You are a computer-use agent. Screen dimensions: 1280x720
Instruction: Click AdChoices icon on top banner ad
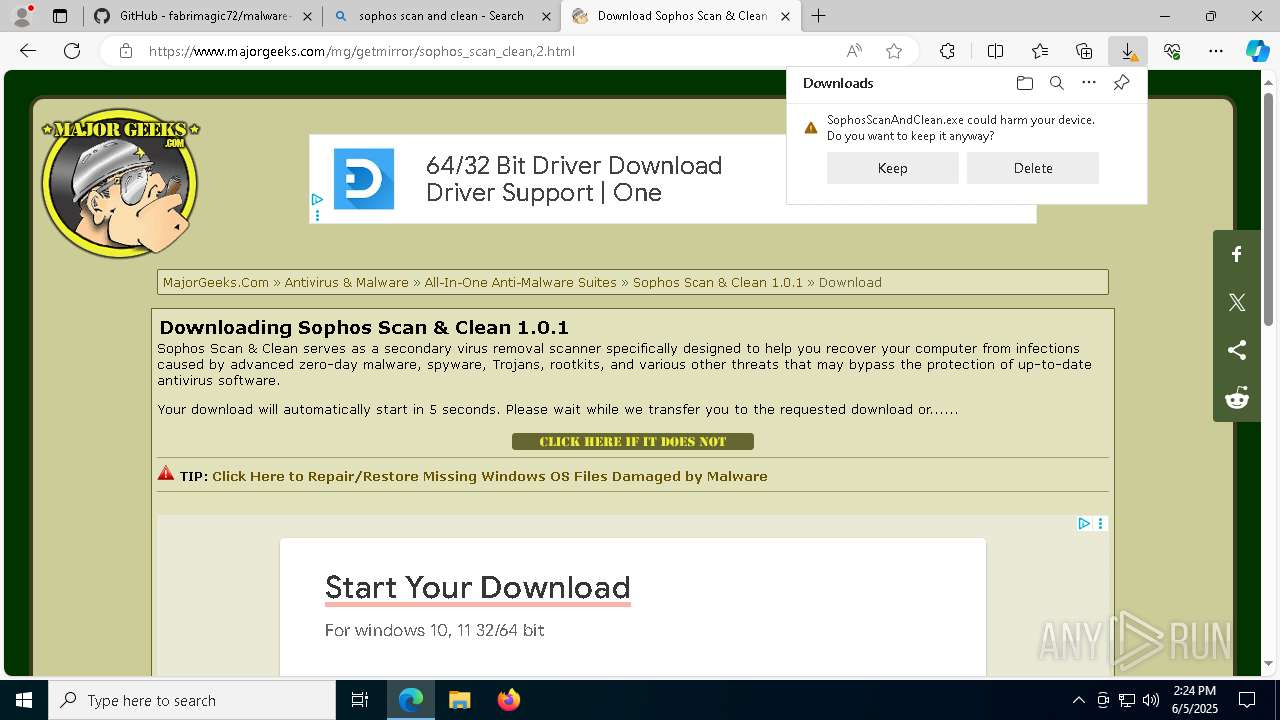point(317,200)
